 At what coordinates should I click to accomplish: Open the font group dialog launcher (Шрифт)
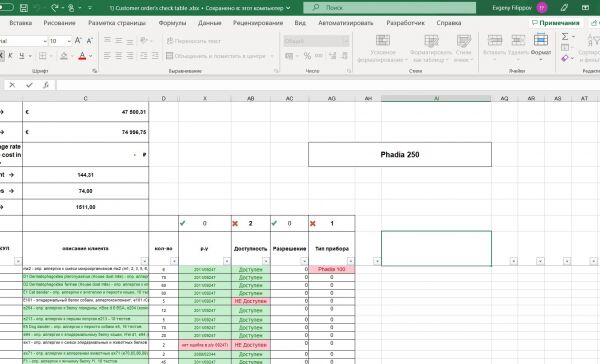[x=95, y=71]
